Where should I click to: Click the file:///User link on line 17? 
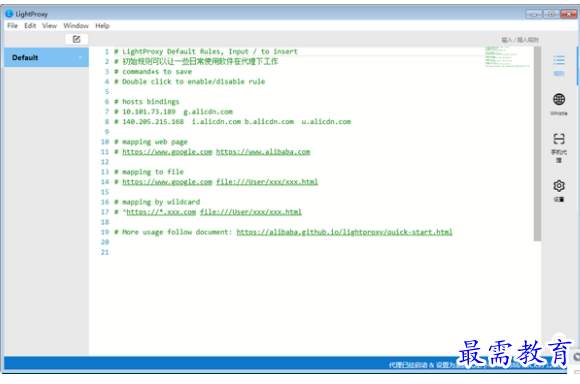250,212
